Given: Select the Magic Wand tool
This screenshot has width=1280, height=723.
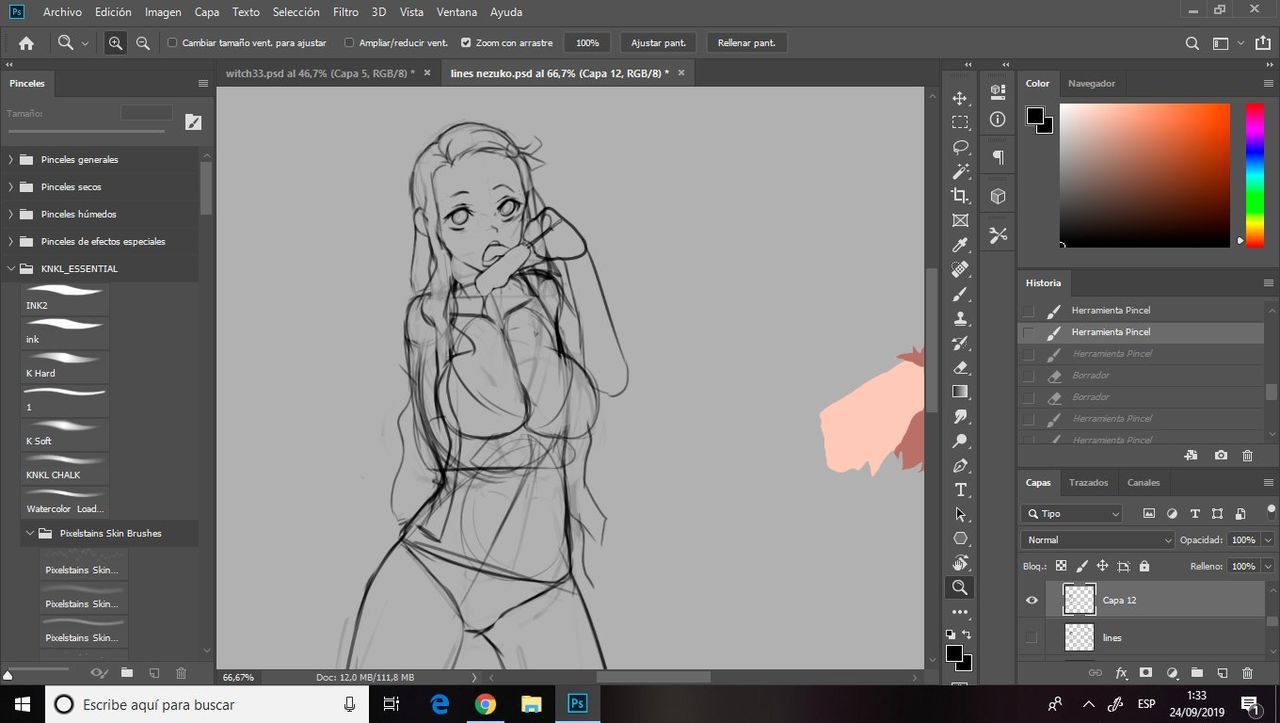Looking at the screenshot, I should click(960, 171).
